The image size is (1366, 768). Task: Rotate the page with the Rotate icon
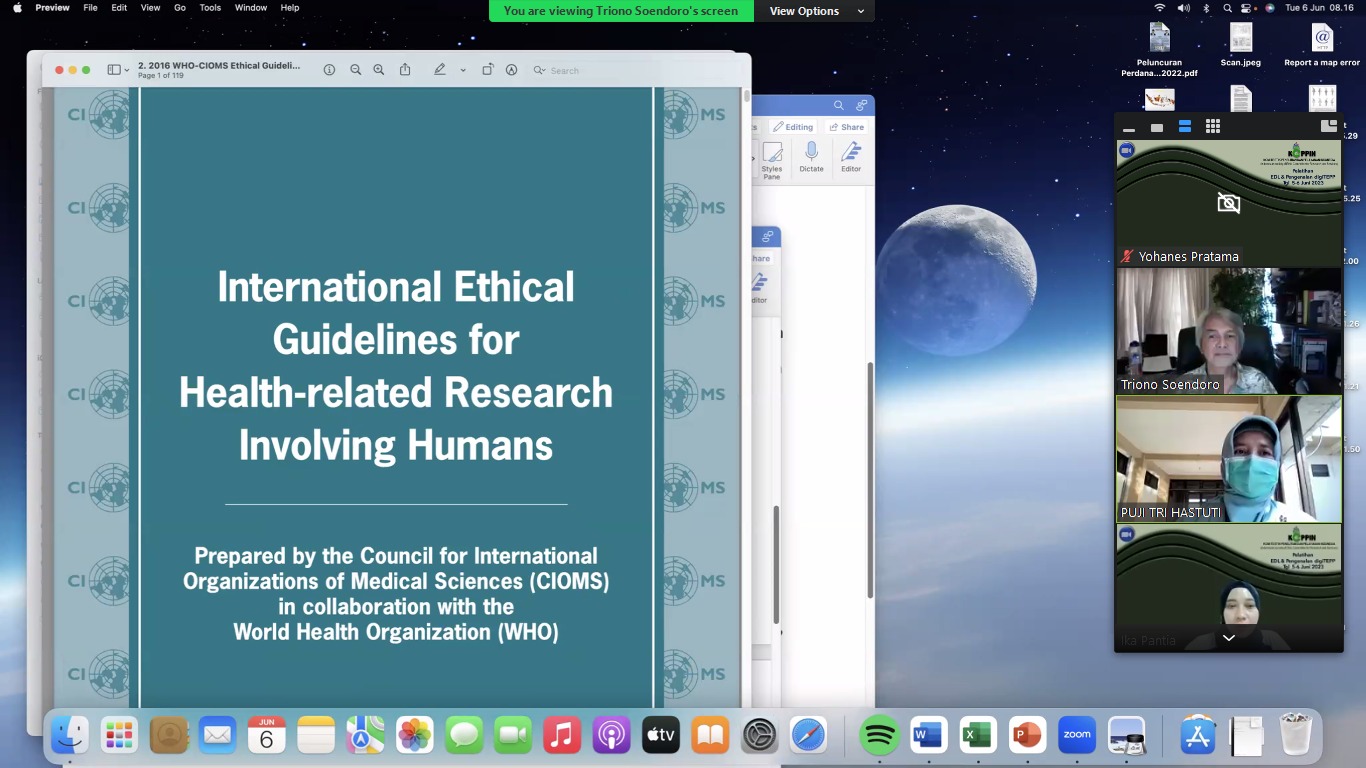click(x=487, y=70)
